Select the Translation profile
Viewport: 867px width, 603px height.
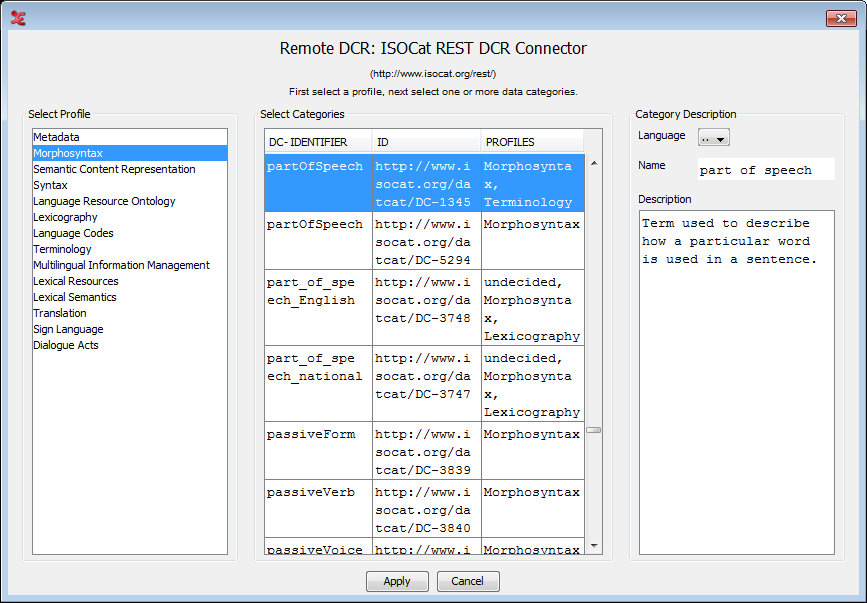[x=129, y=313]
